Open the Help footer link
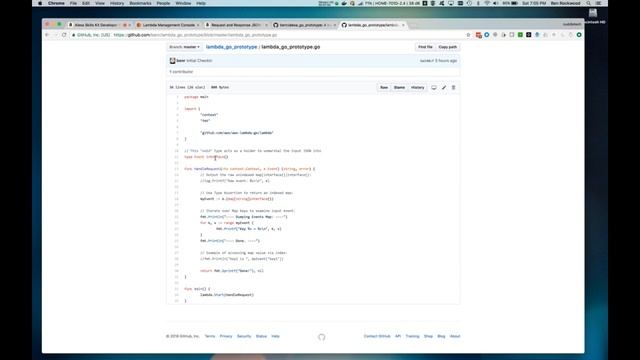This screenshot has height=360, width=640. point(276,336)
